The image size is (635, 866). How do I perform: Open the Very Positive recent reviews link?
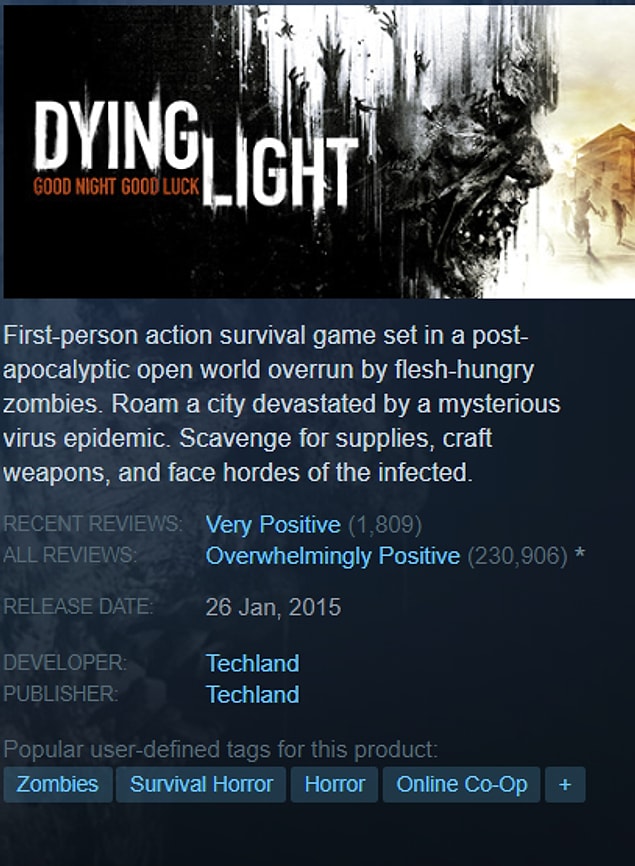tap(273, 525)
